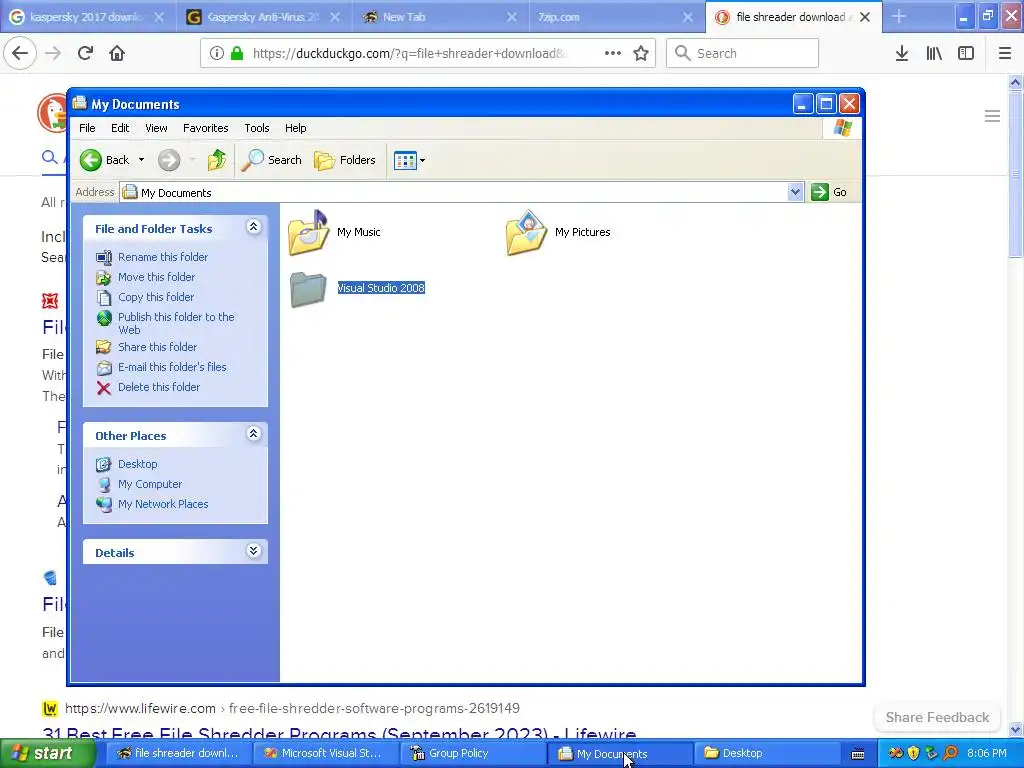Click Share this folder
Viewport: 1024px width, 768px height.
tap(157, 347)
